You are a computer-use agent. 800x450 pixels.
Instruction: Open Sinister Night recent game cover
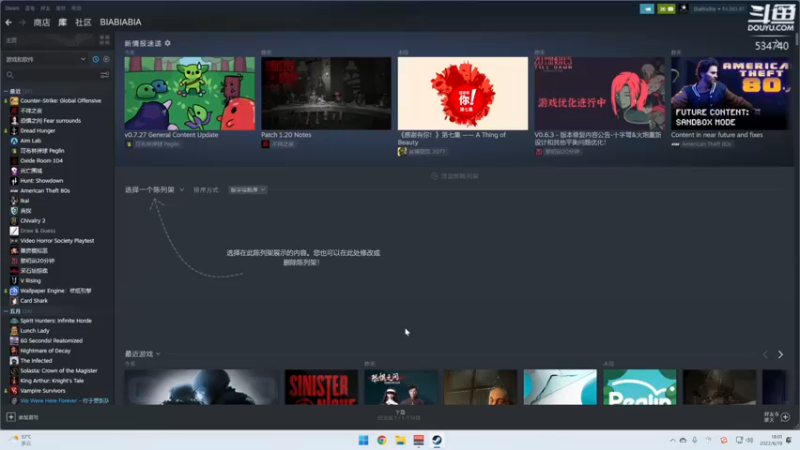coord(321,387)
